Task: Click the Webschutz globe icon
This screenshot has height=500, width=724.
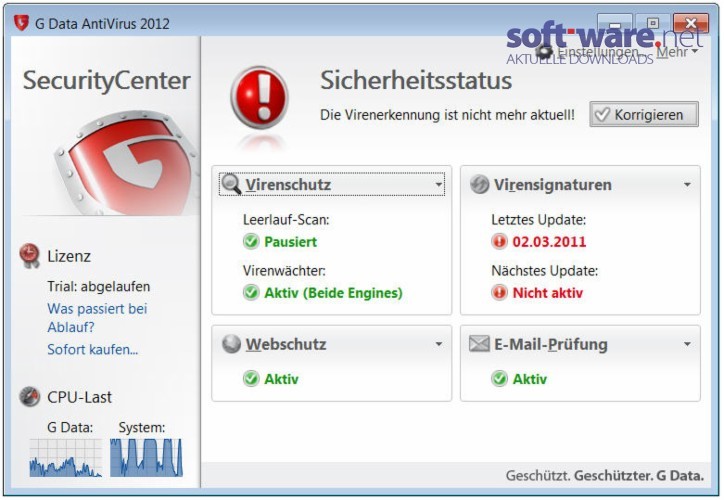Action: [231, 344]
